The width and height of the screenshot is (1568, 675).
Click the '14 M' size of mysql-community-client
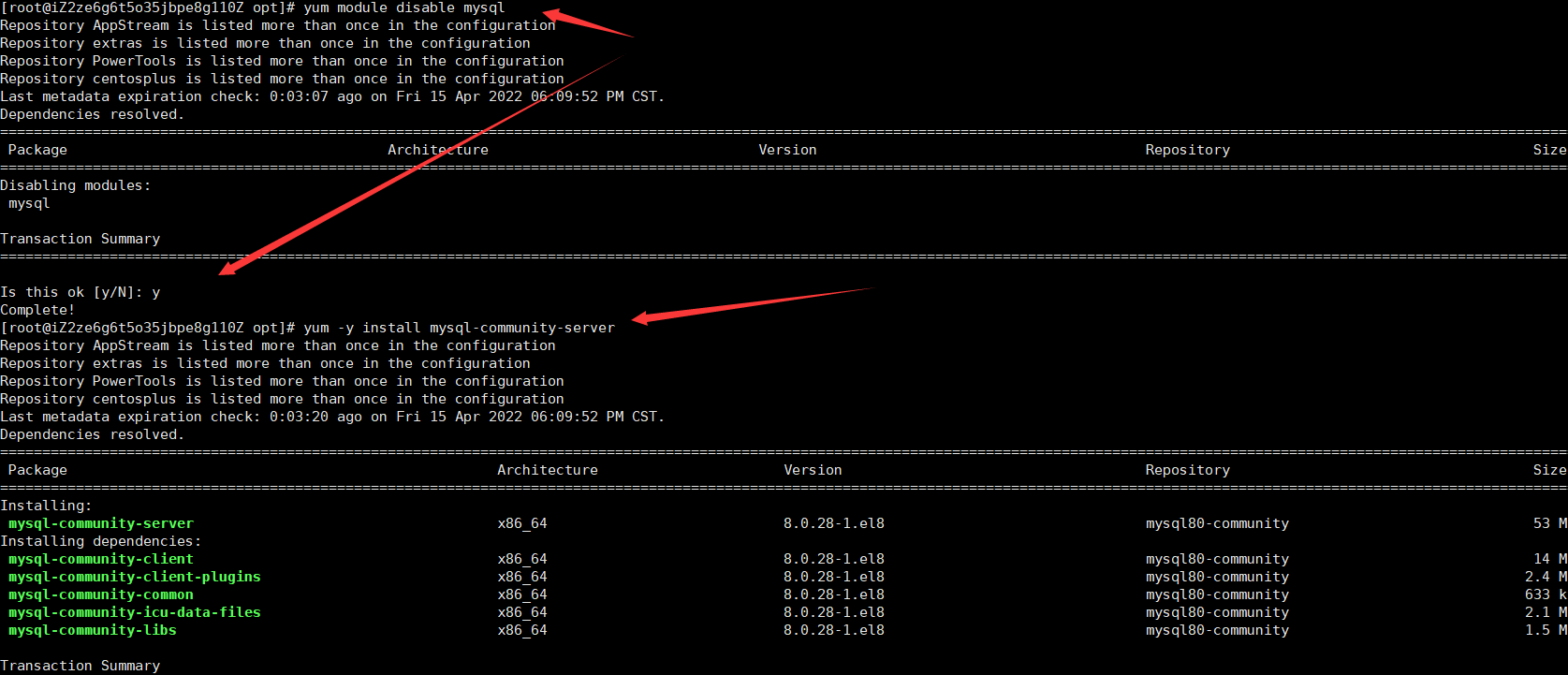[1550, 559]
